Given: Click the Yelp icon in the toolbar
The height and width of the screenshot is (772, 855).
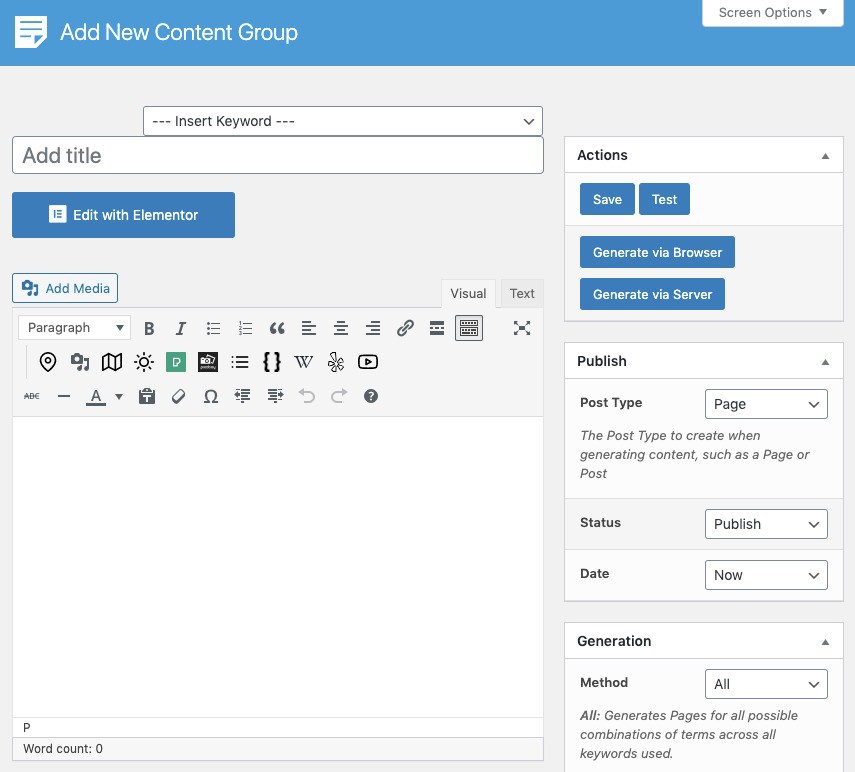Looking at the screenshot, I should pos(336,362).
